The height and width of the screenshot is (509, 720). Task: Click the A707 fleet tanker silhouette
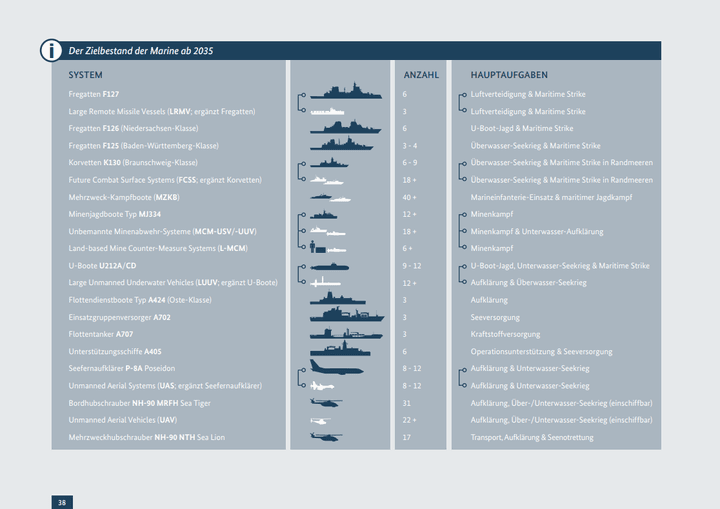coord(346,334)
